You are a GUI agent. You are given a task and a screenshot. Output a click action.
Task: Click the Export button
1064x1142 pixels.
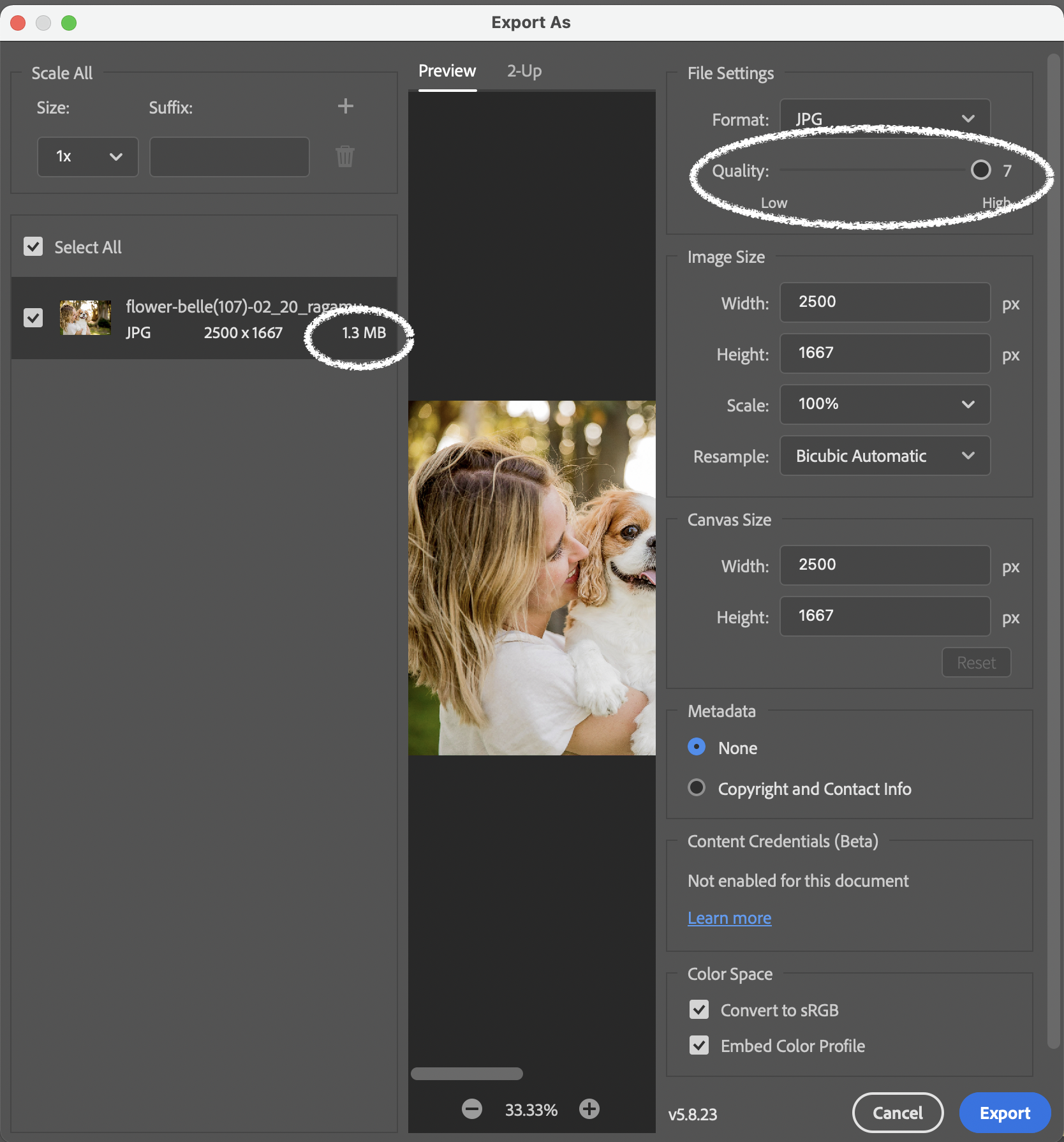point(1005,1113)
